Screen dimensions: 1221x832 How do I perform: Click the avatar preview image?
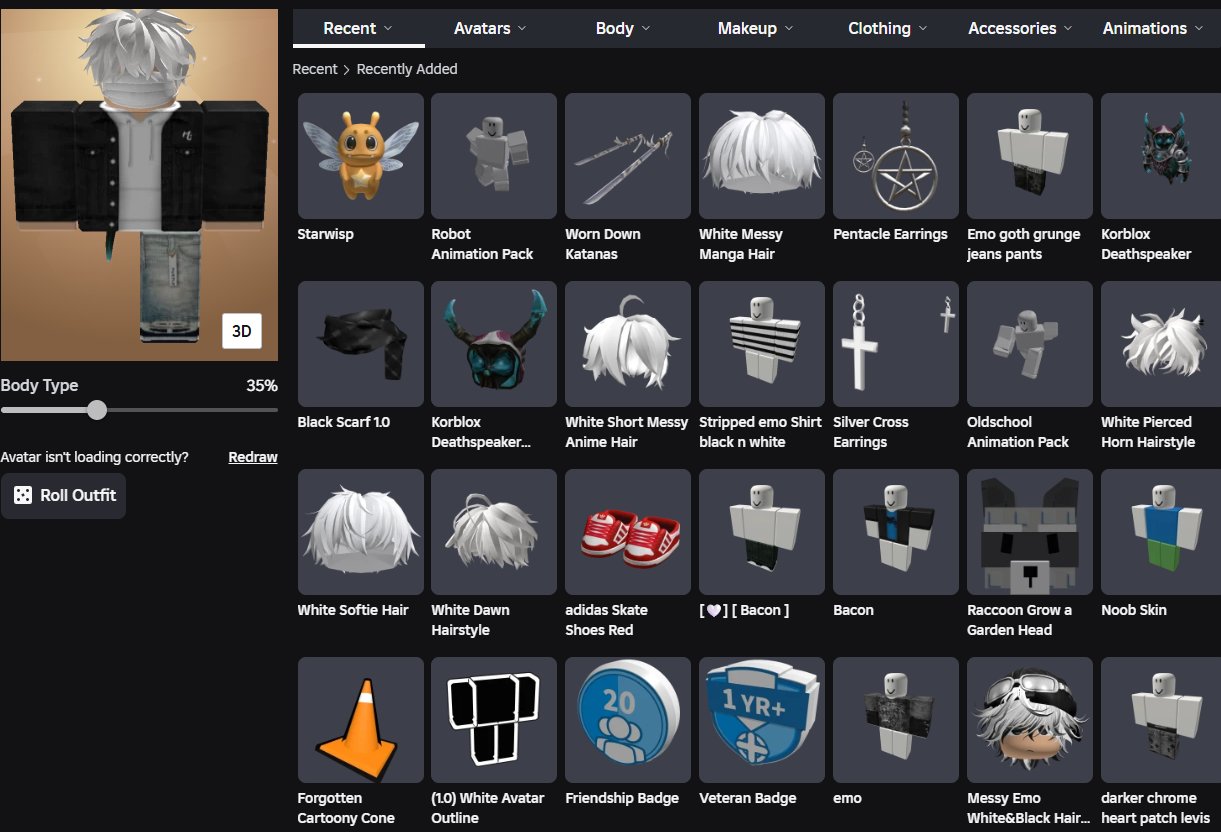(x=139, y=185)
